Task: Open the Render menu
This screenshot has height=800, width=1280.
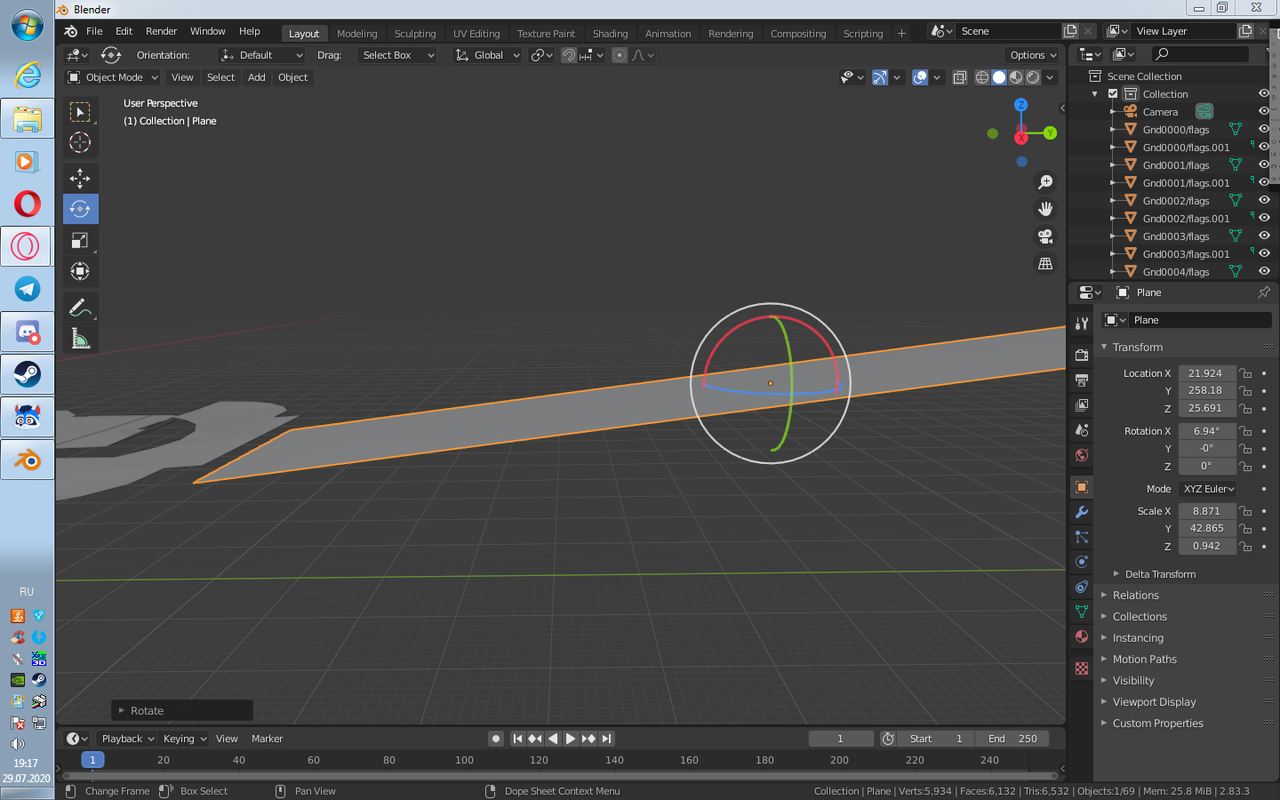Action: (x=161, y=31)
